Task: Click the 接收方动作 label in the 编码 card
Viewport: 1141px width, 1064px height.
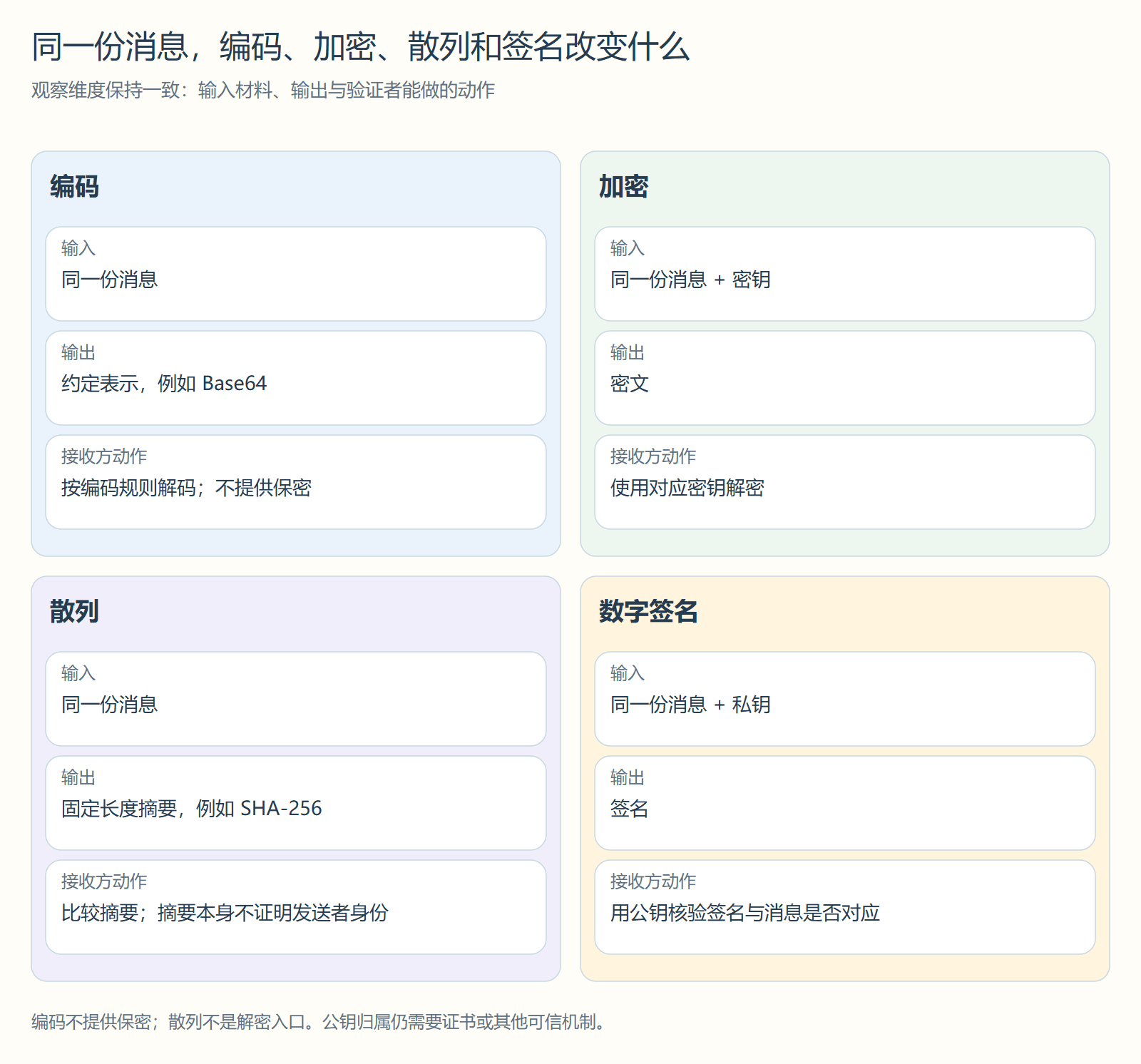Action: tap(104, 456)
